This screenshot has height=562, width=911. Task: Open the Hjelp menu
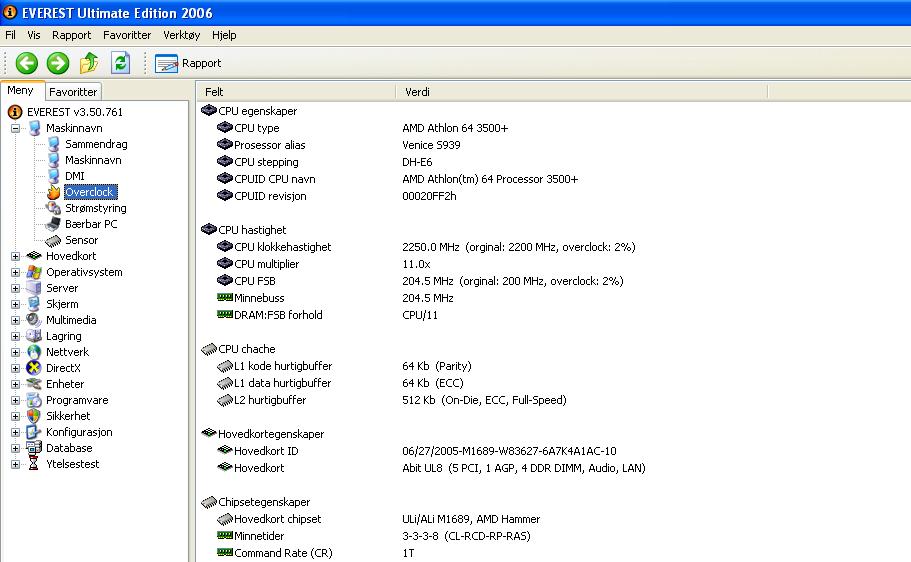pyautogui.click(x=224, y=35)
